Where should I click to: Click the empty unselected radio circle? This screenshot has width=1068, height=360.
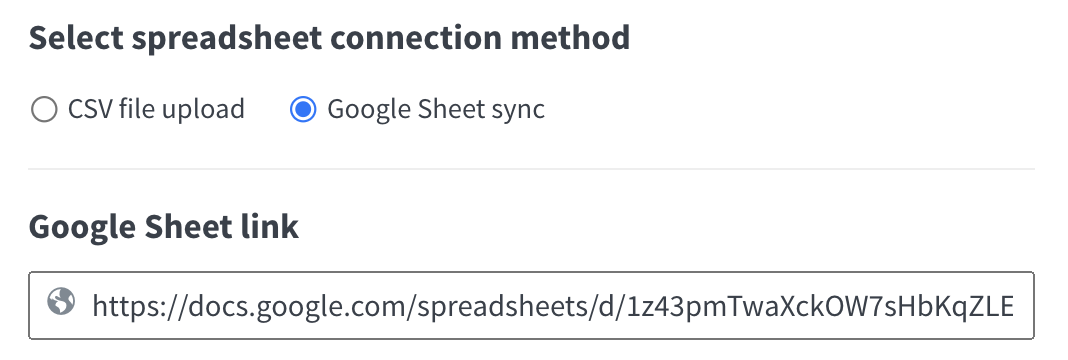[44, 109]
